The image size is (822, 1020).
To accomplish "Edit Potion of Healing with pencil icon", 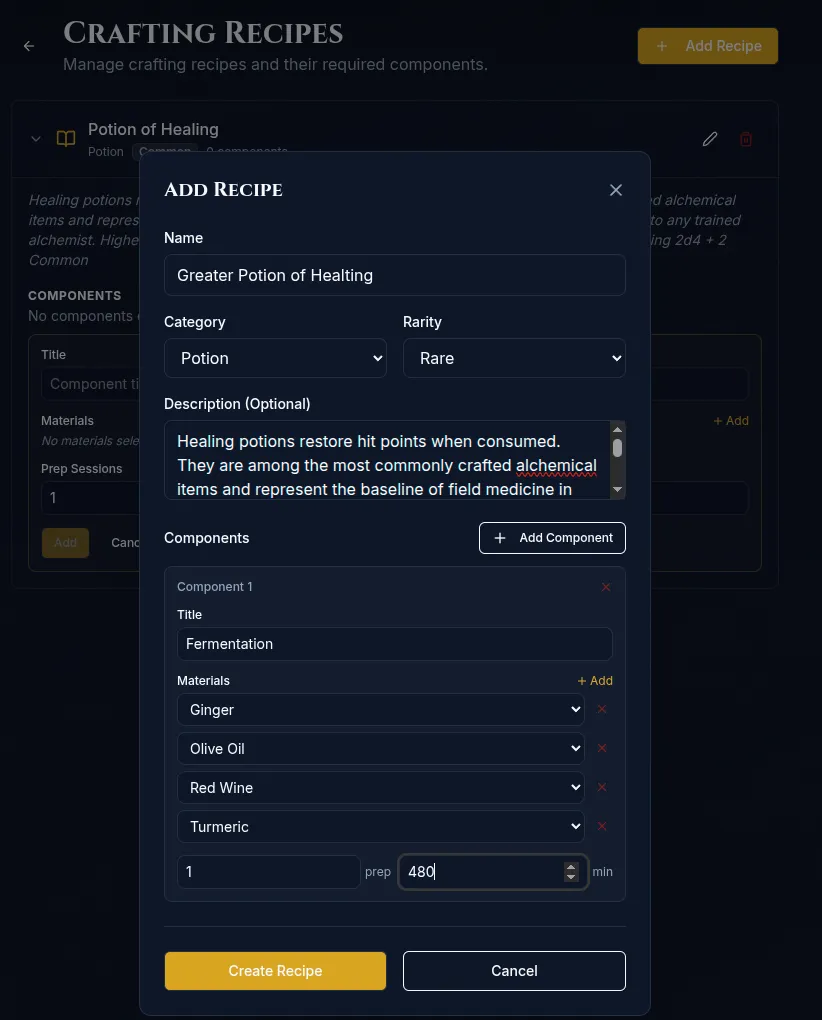I will pos(710,139).
